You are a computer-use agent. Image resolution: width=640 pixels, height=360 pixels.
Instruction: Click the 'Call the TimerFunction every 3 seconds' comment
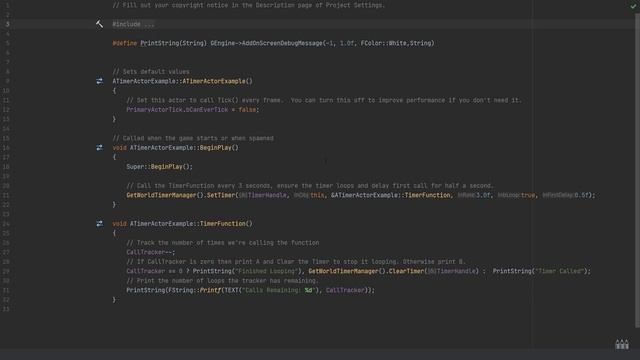pyautogui.click(x=310, y=186)
